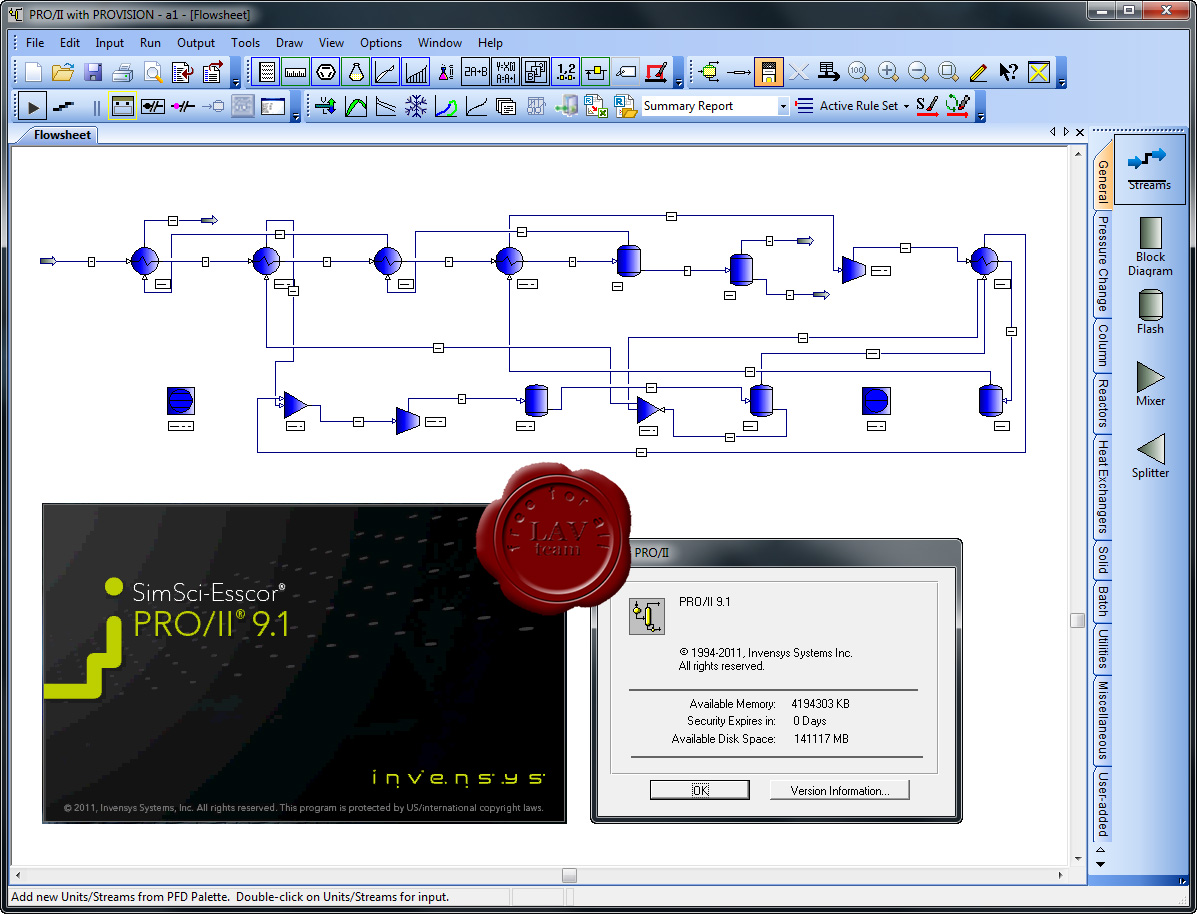
Task: Toggle the run status window icon highlighted yellow
Action: click(122, 107)
